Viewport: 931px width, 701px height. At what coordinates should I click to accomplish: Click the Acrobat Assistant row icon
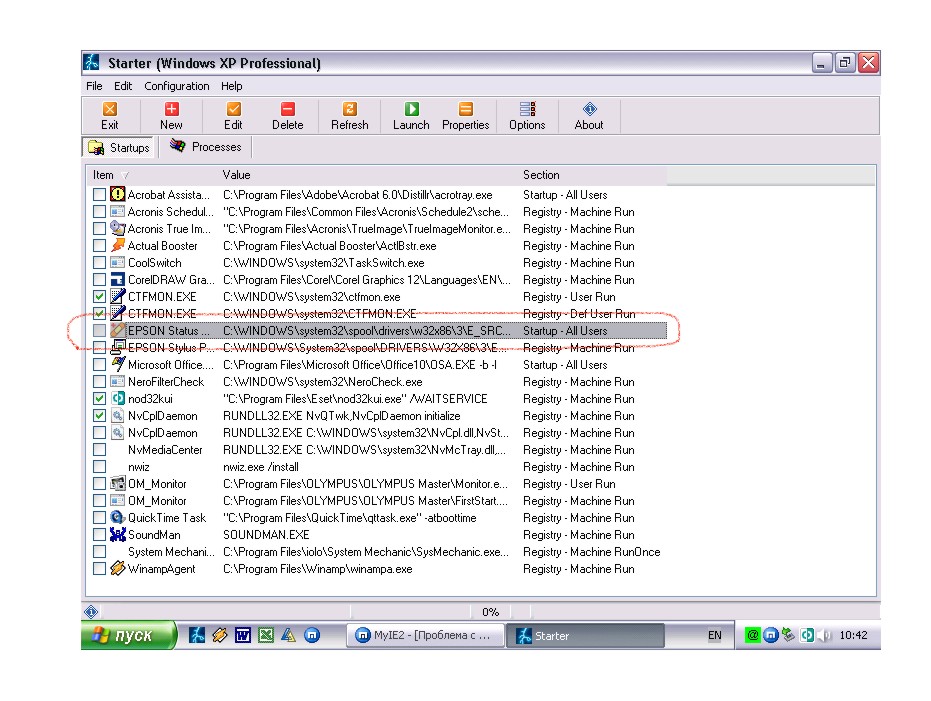tap(118, 194)
